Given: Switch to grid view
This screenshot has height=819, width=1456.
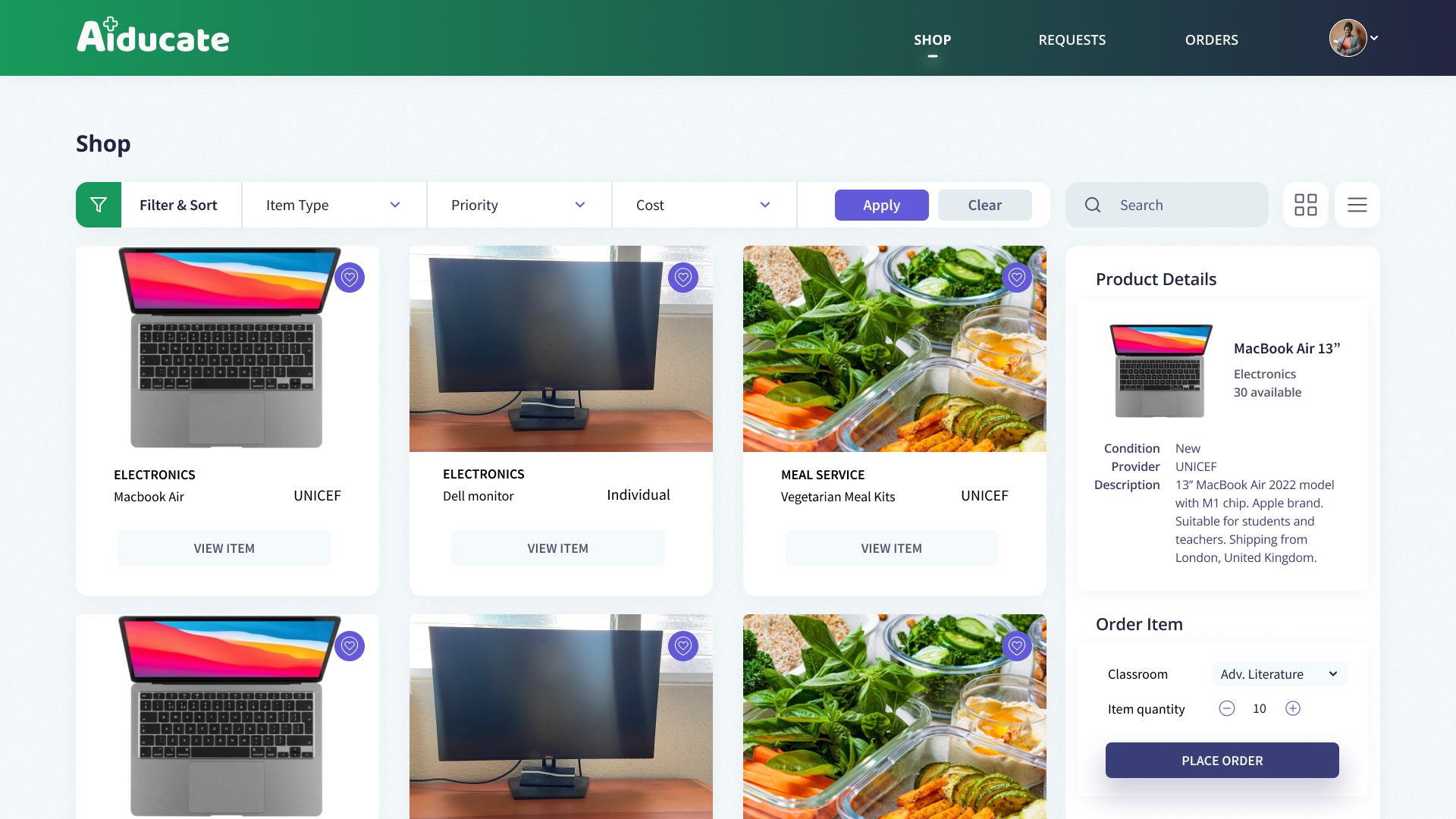Looking at the screenshot, I should point(1305,205).
